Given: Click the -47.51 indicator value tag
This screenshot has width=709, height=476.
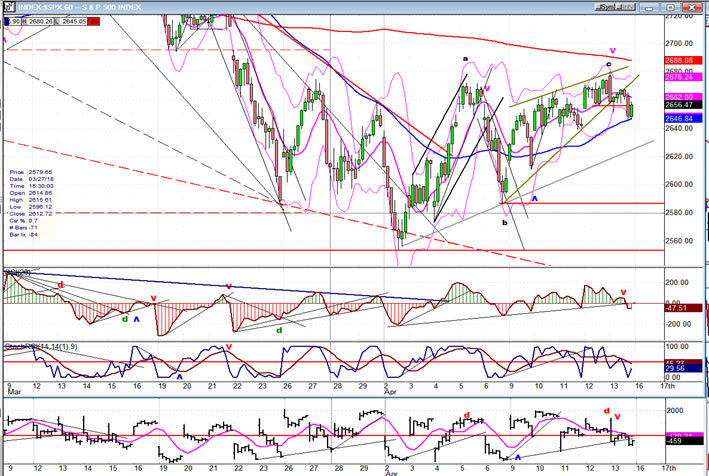Looking at the screenshot, I should (x=684, y=308).
